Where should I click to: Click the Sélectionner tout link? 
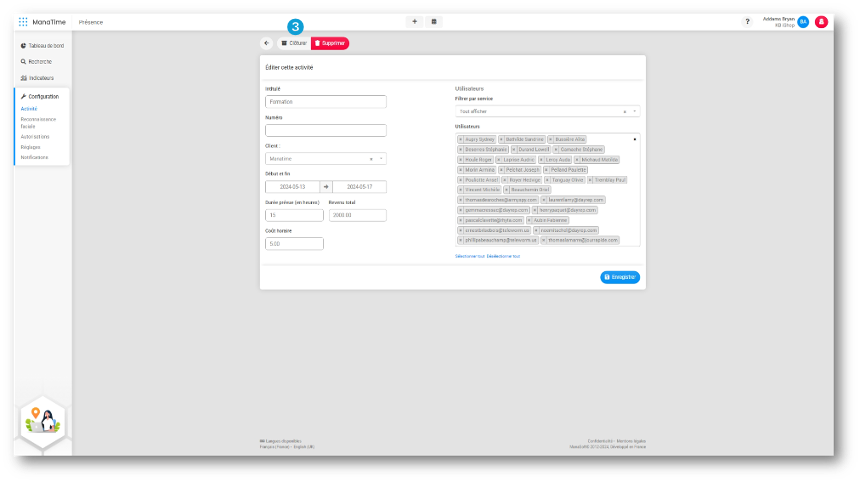coord(470,256)
